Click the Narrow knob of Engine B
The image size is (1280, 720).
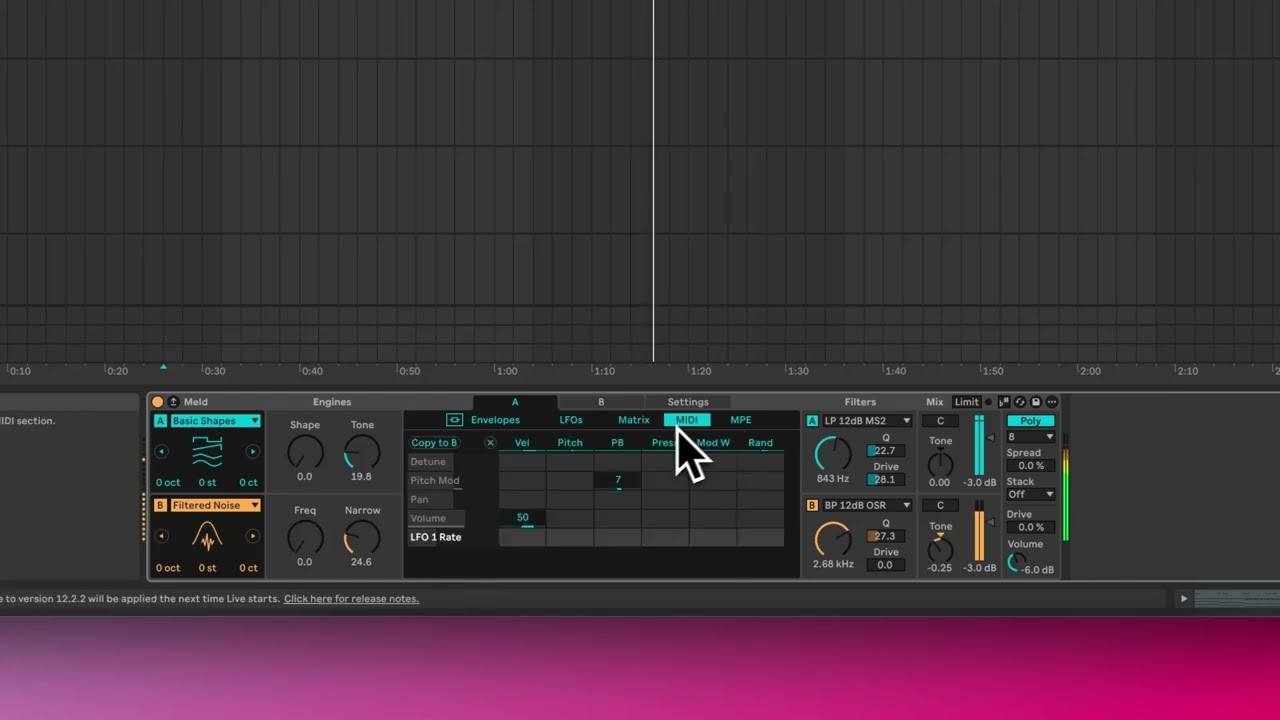(362, 538)
